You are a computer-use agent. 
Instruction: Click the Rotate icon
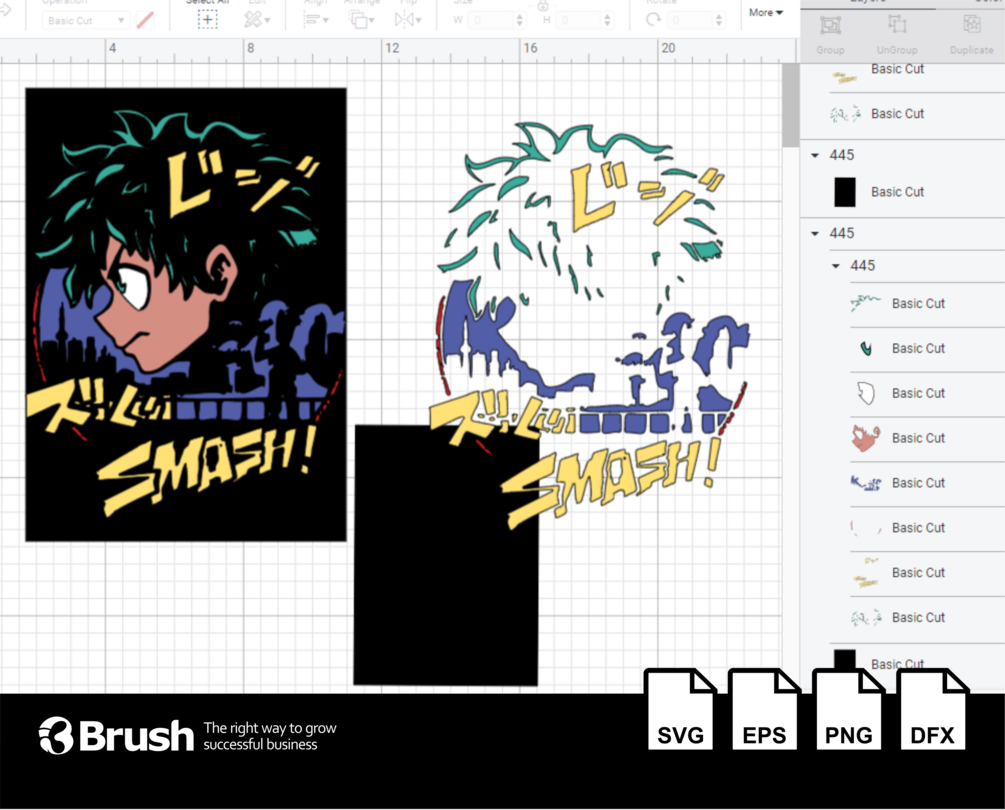pos(653,20)
